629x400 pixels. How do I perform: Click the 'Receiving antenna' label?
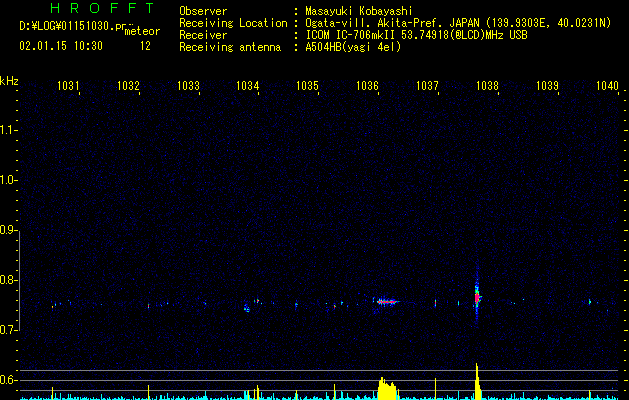click(230, 47)
